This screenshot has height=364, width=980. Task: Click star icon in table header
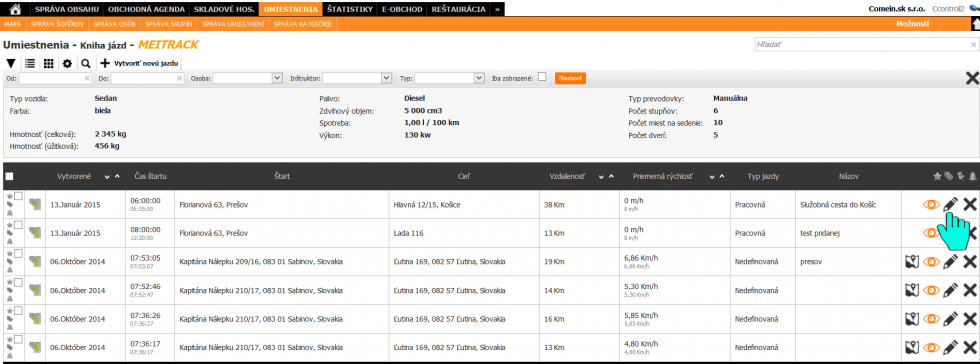click(937, 177)
